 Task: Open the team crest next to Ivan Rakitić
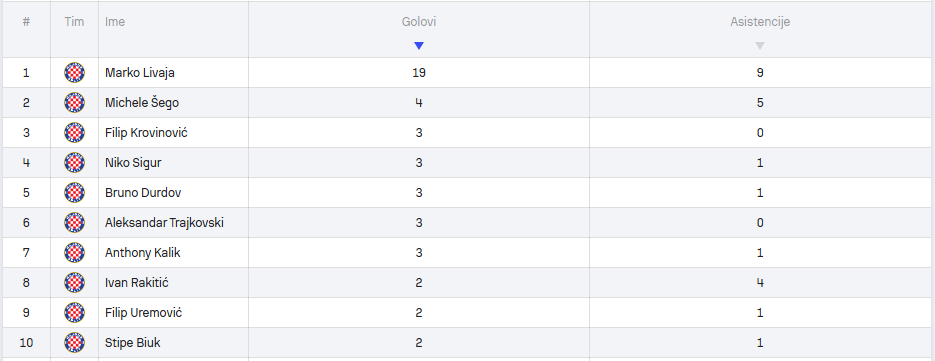click(75, 283)
